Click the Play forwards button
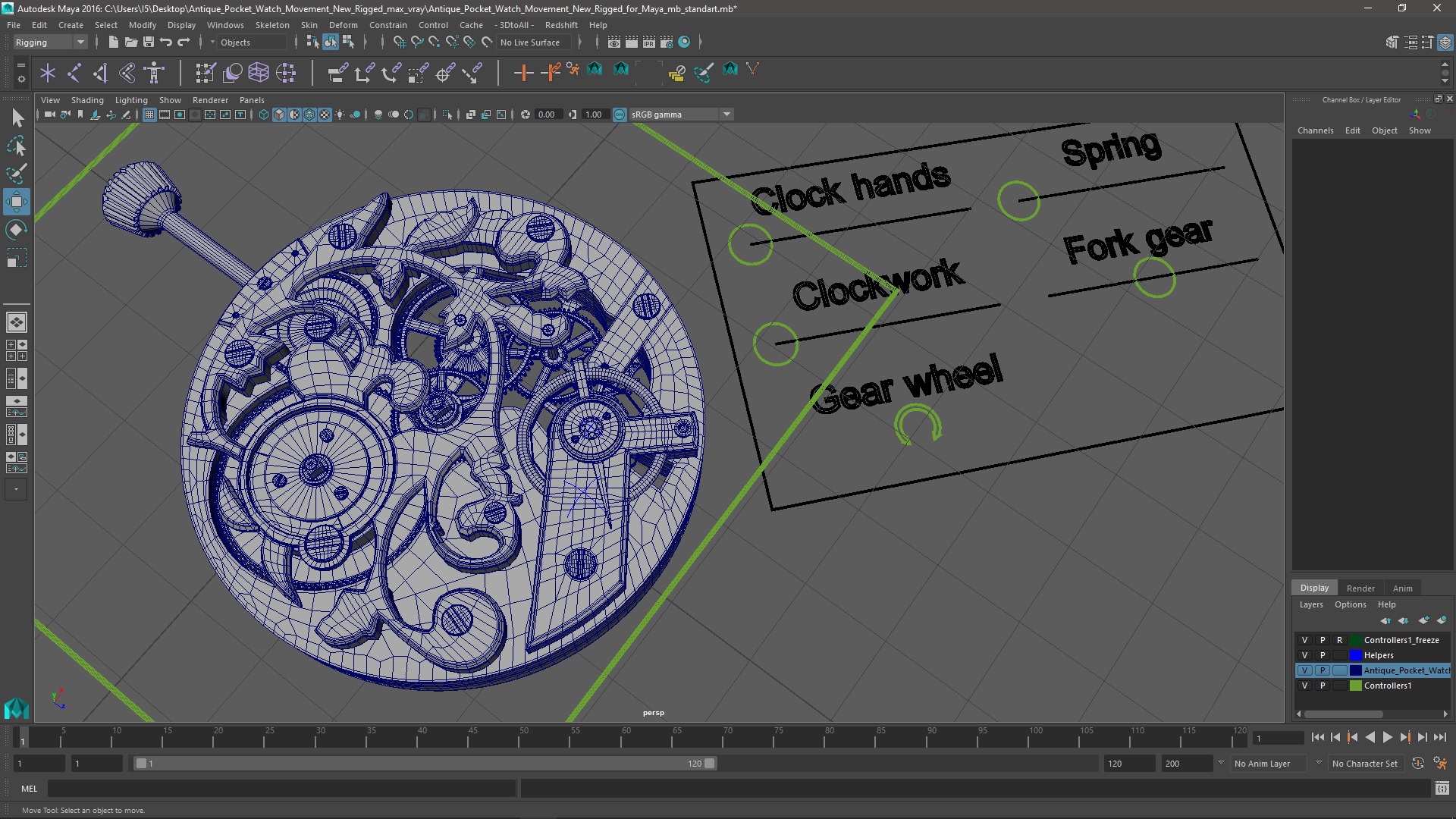Image resolution: width=1456 pixels, height=819 pixels. coord(1387,737)
